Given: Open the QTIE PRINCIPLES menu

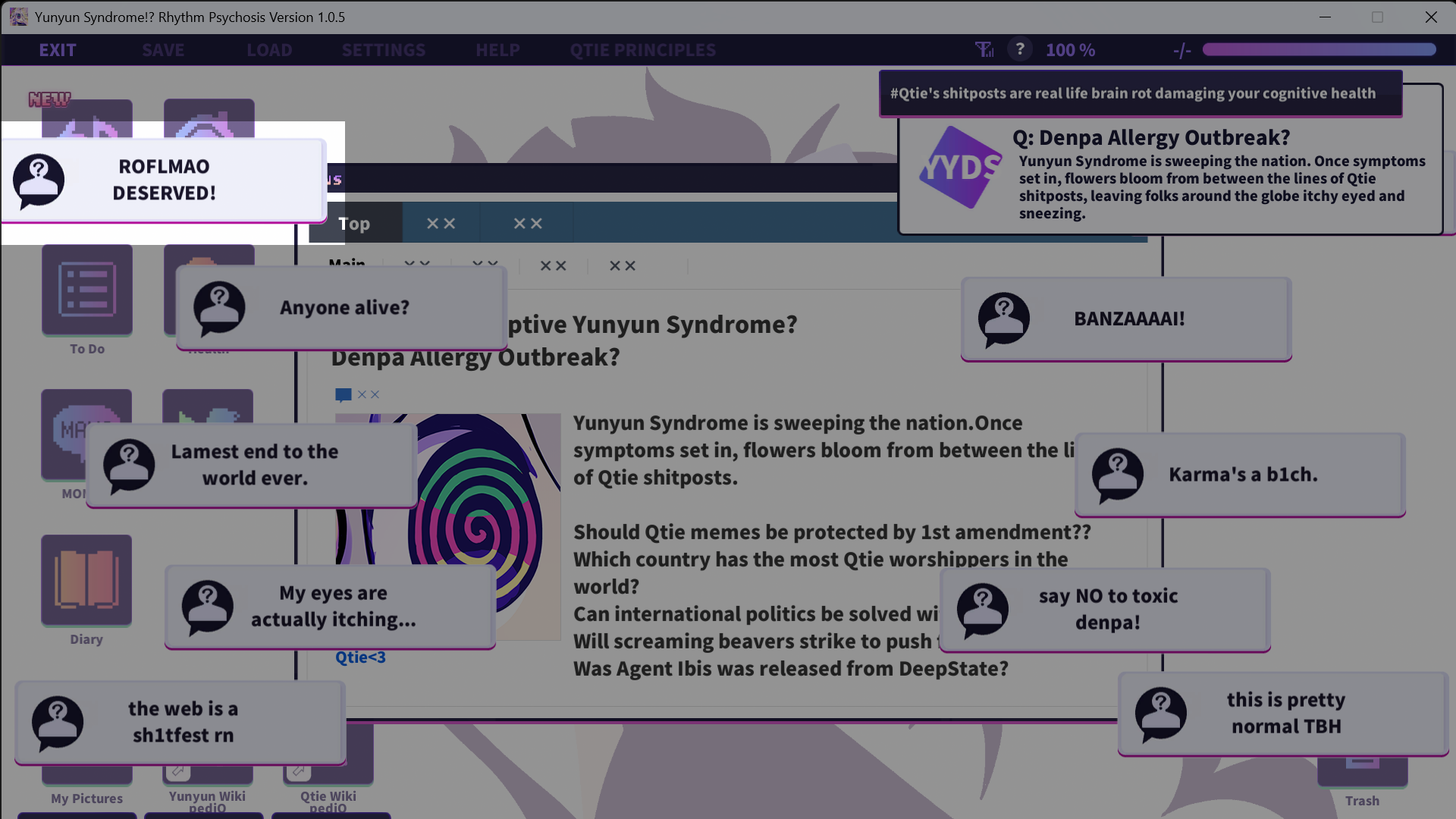Looking at the screenshot, I should coord(642,50).
